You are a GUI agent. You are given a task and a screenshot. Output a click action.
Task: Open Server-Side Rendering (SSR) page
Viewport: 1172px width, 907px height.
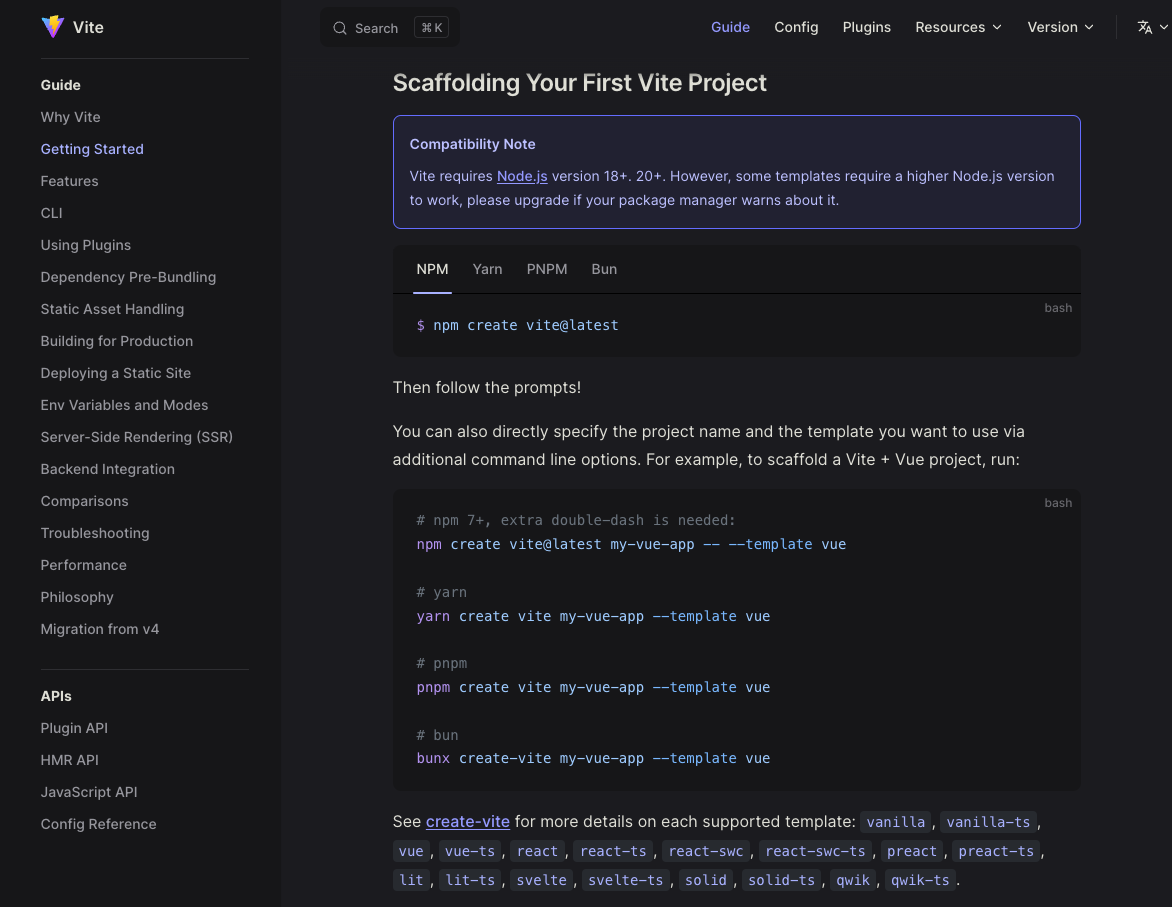(x=137, y=437)
